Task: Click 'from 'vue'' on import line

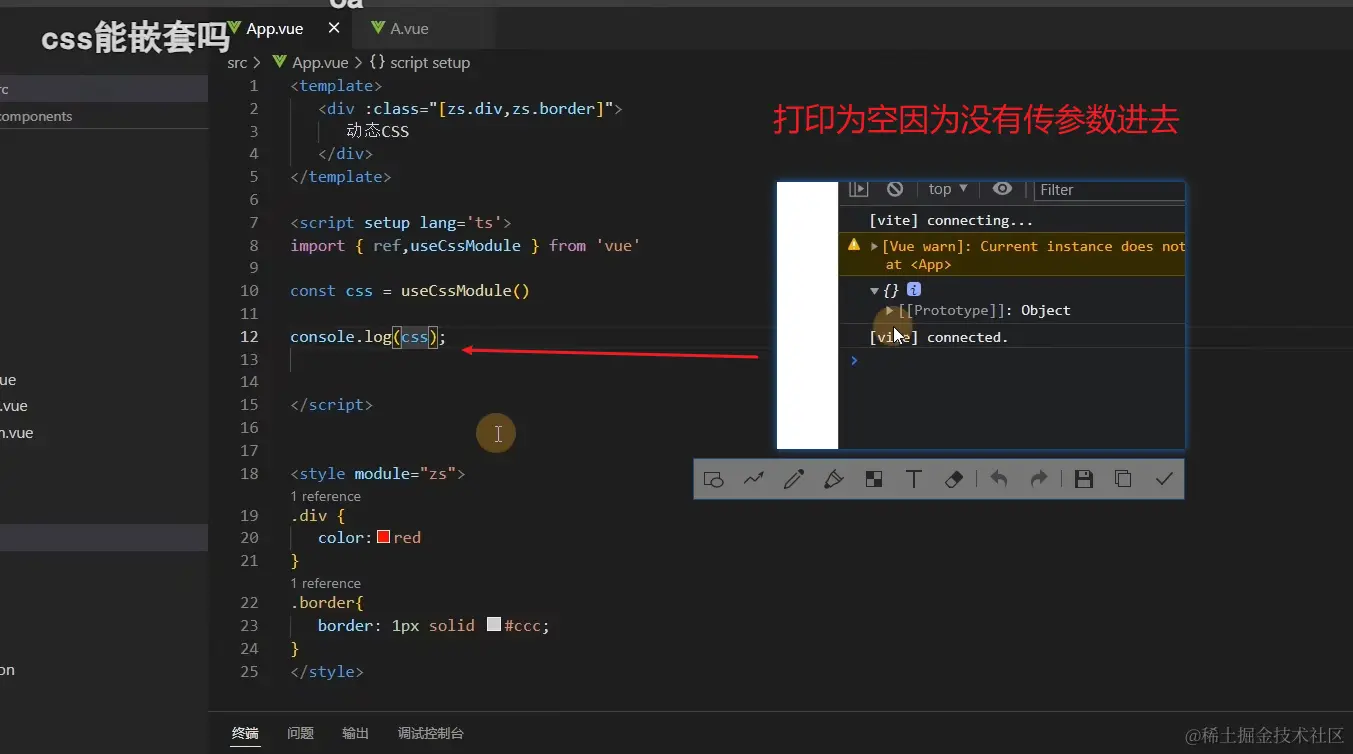Action: [x=594, y=245]
